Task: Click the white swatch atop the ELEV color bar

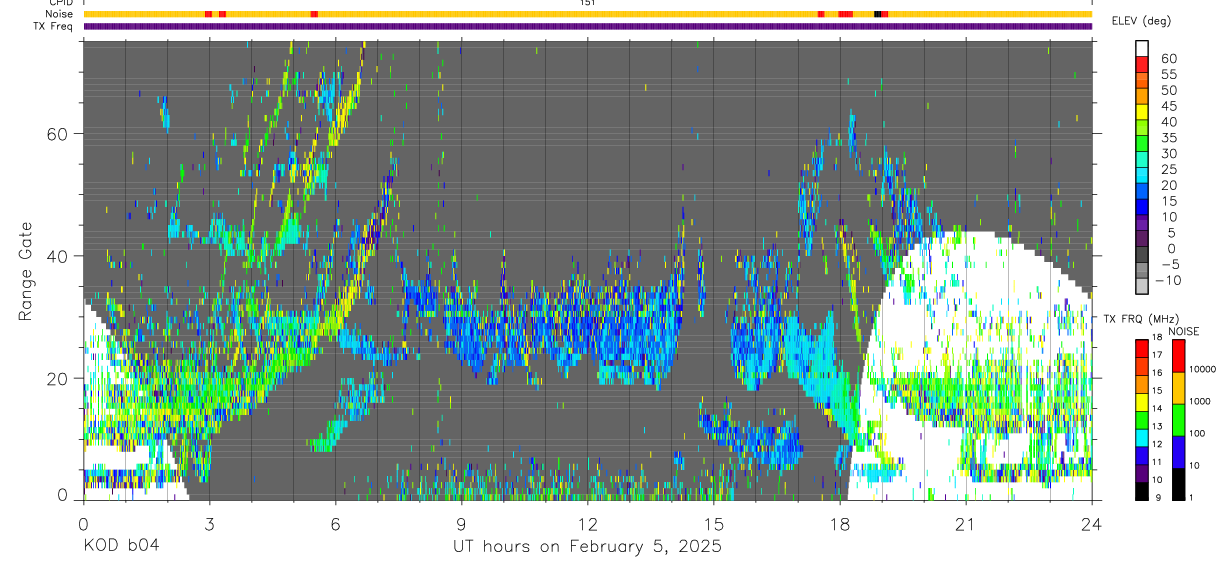Action: [1142, 49]
